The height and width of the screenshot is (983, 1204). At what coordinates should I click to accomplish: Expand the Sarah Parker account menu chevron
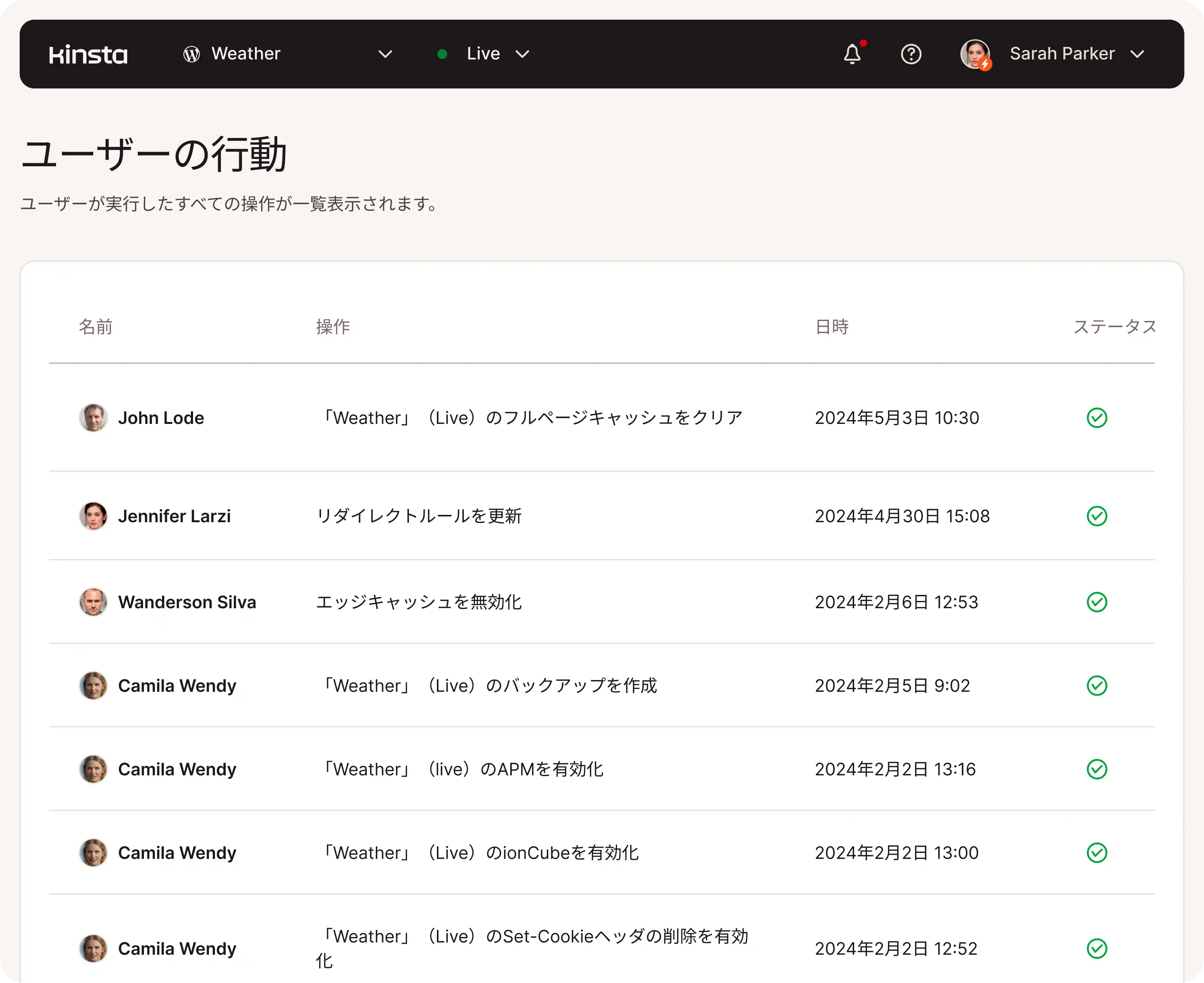point(1137,55)
